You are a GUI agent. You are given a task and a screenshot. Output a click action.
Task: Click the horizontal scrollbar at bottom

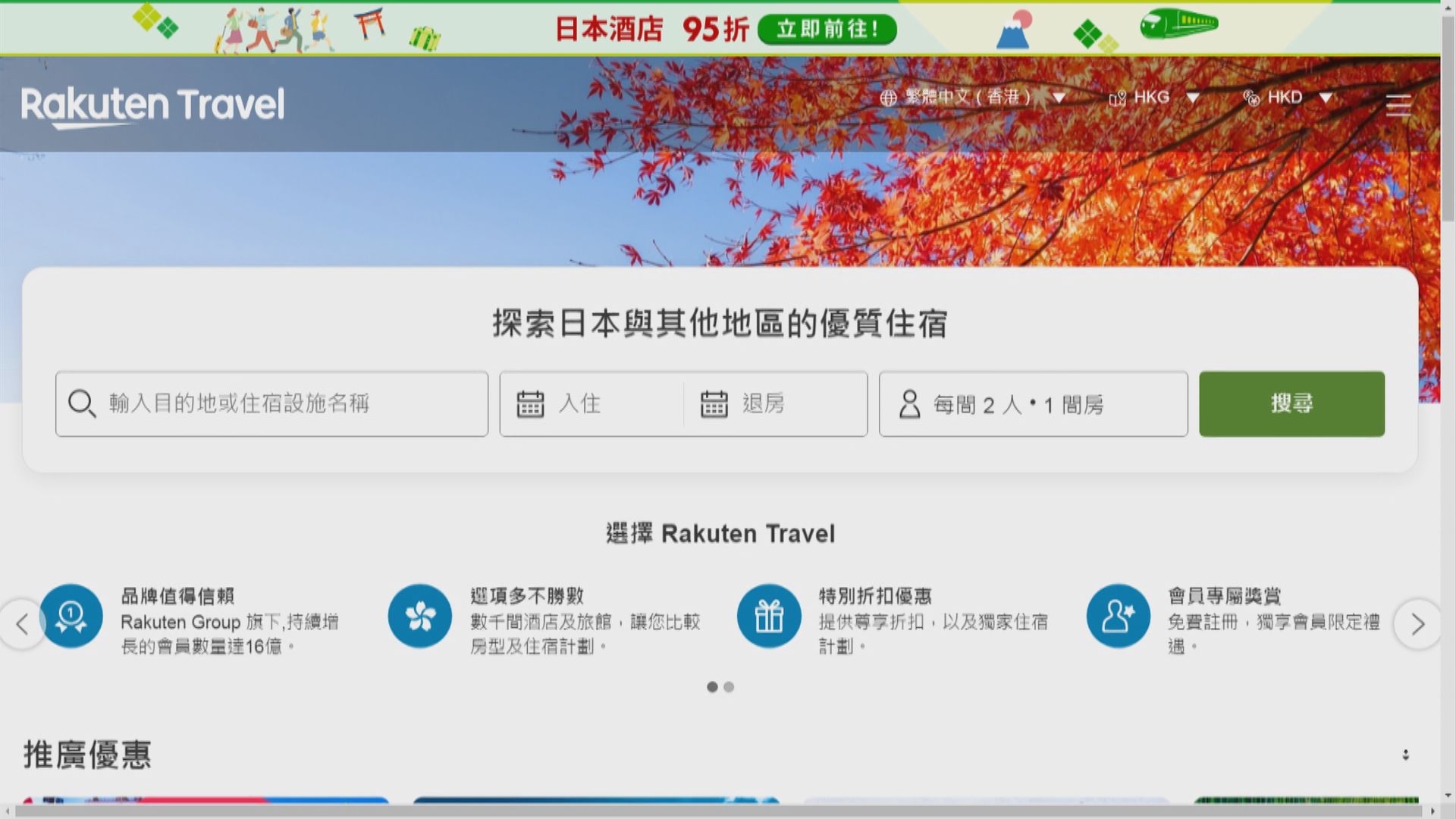click(x=720, y=811)
